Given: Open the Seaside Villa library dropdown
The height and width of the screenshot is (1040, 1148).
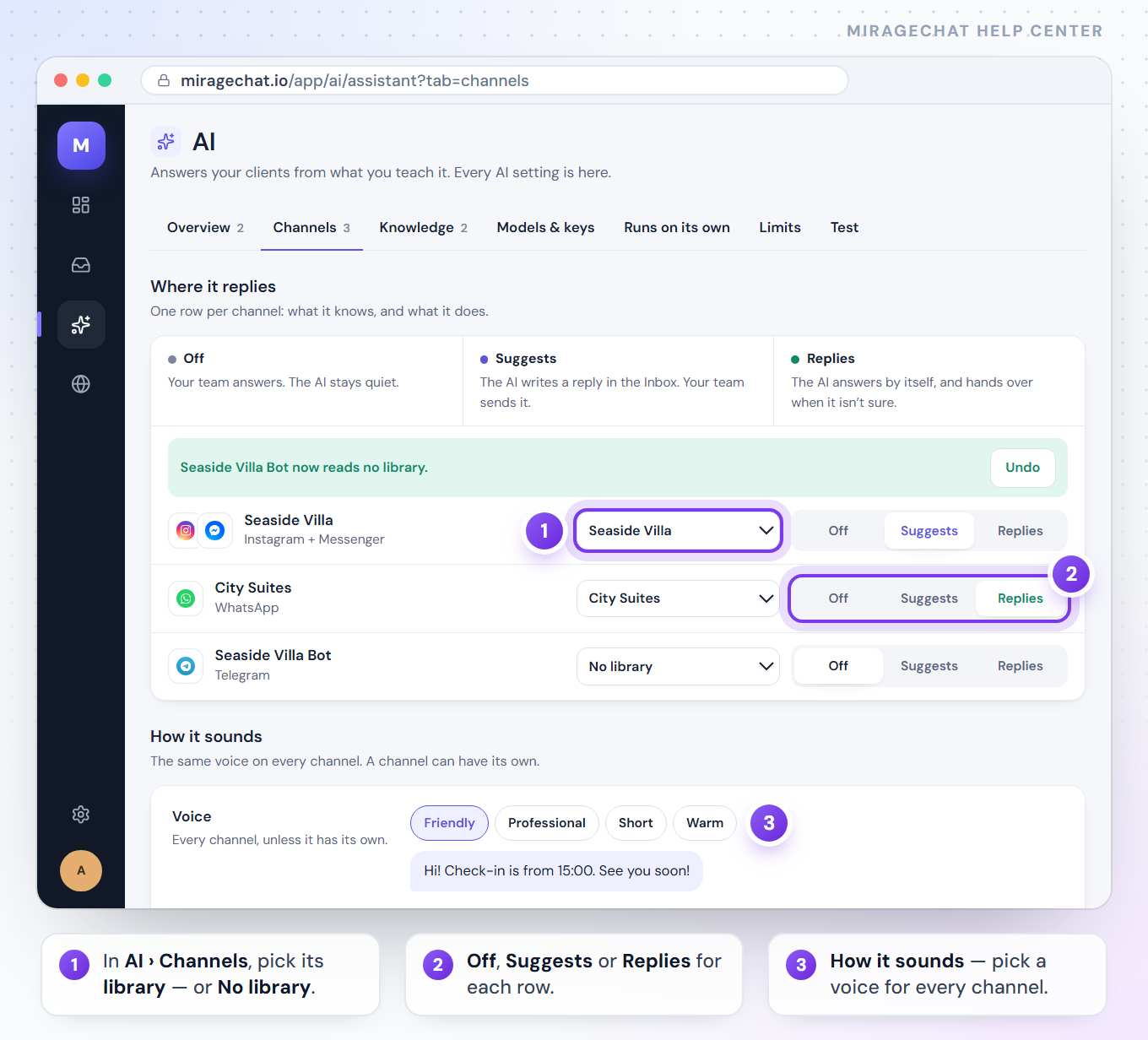Looking at the screenshot, I should [x=679, y=531].
